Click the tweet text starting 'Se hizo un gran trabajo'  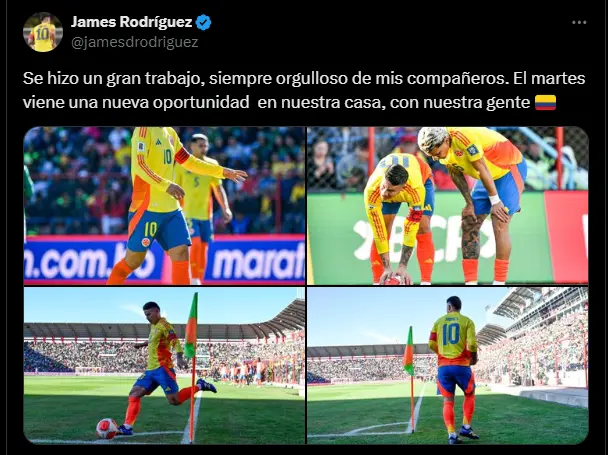pyautogui.click(x=304, y=90)
